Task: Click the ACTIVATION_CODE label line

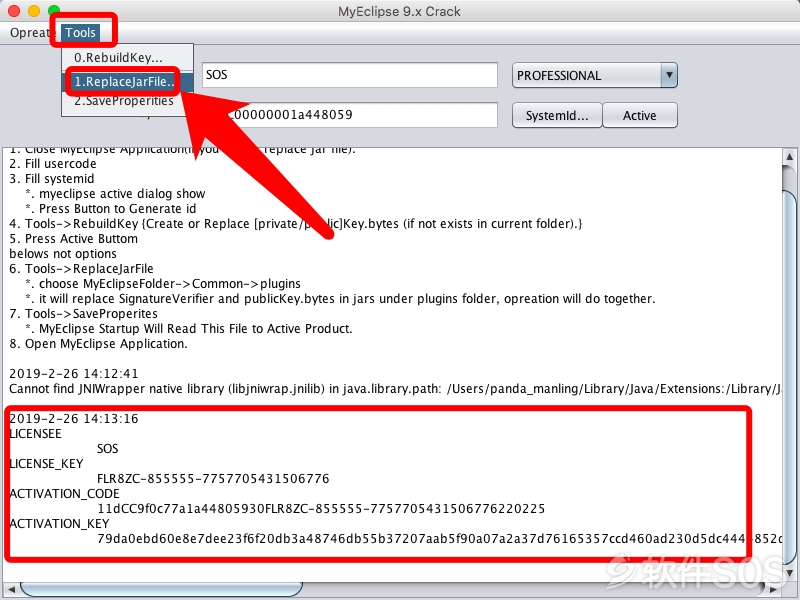Action: pos(65,494)
